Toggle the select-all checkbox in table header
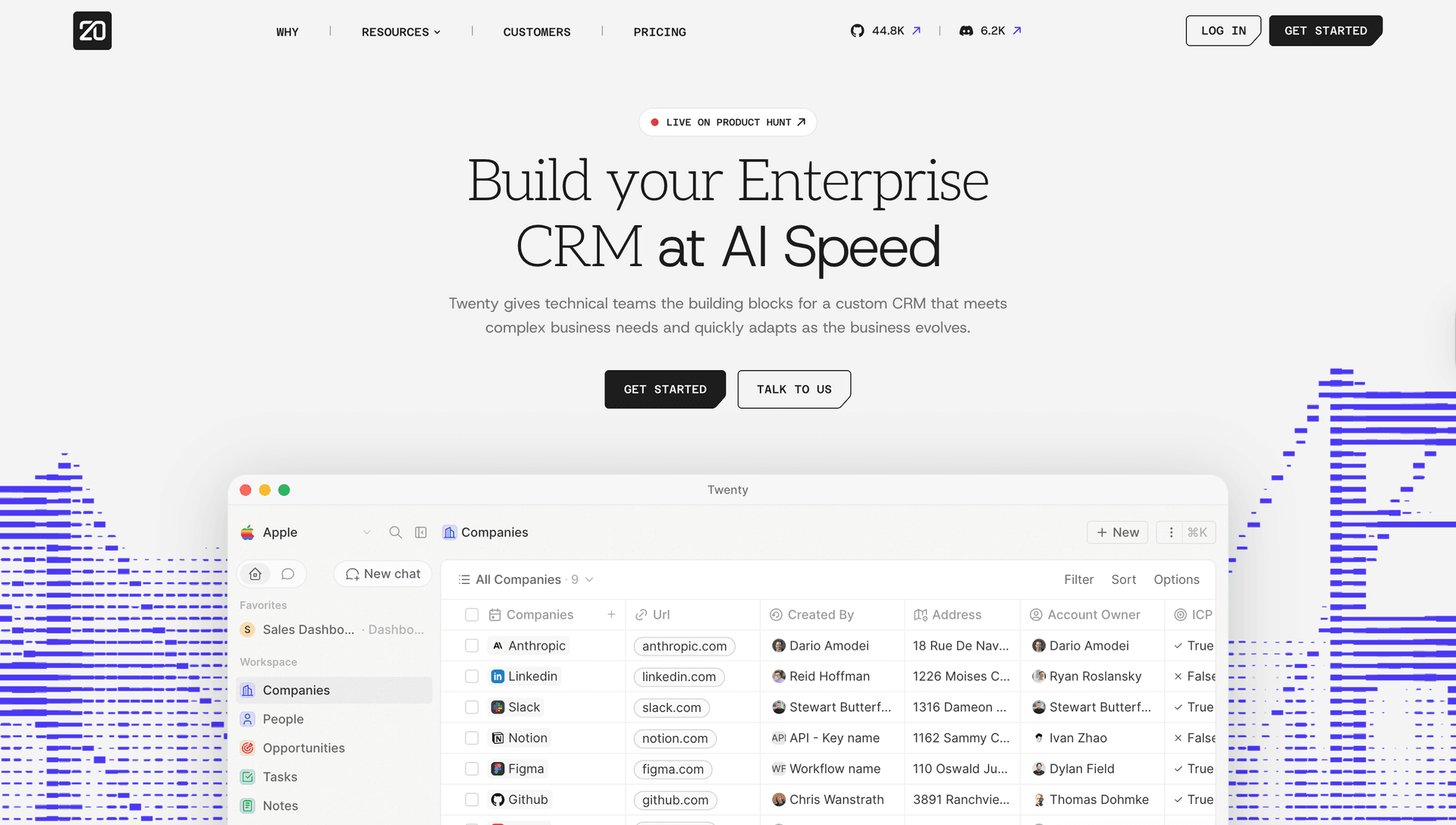Image resolution: width=1456 pixels, height=825 pixels. click(x=472, y=615)
